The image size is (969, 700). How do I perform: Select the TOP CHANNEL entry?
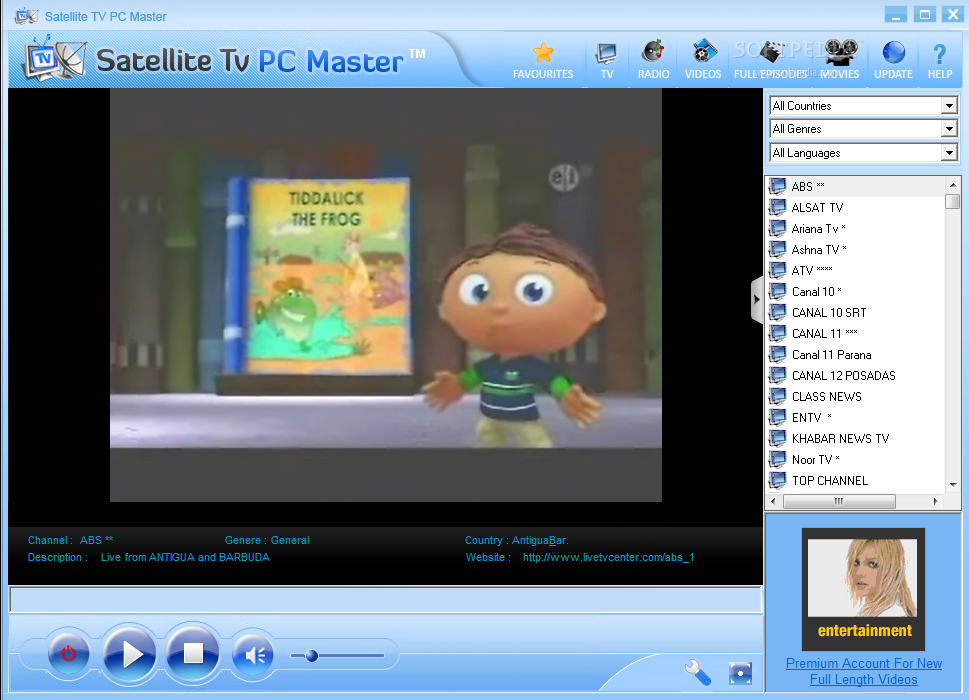tap(856, 481)
